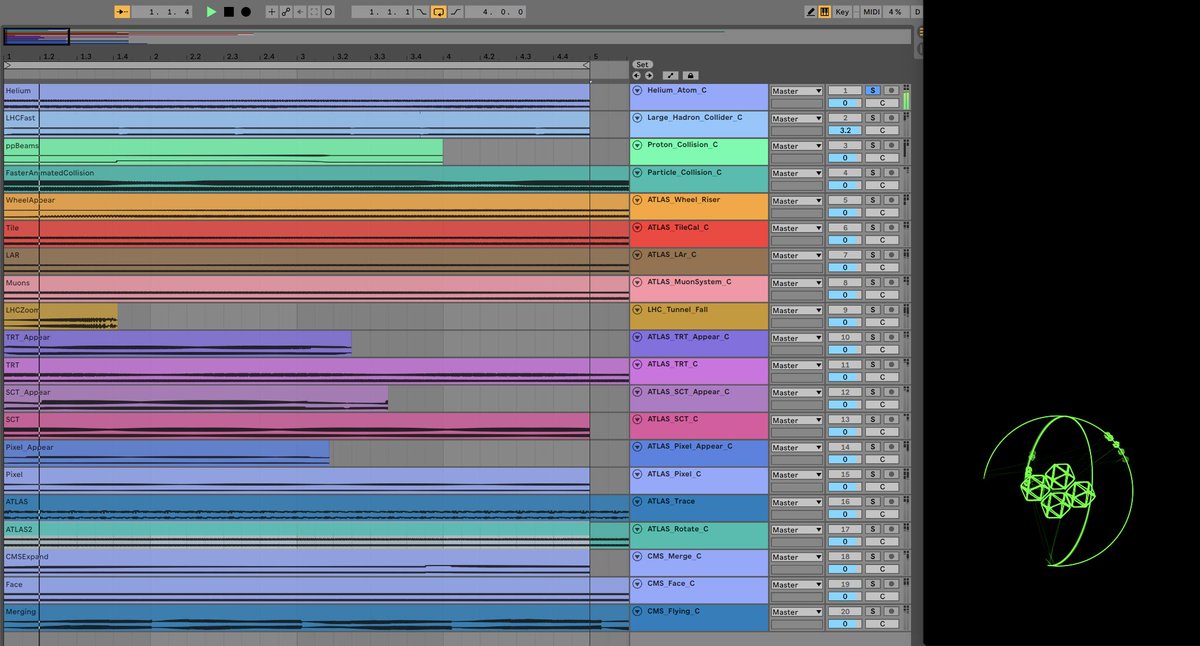
Task: Toggle Computer MIDI Keyboard icon
Action: pos(825,12)
